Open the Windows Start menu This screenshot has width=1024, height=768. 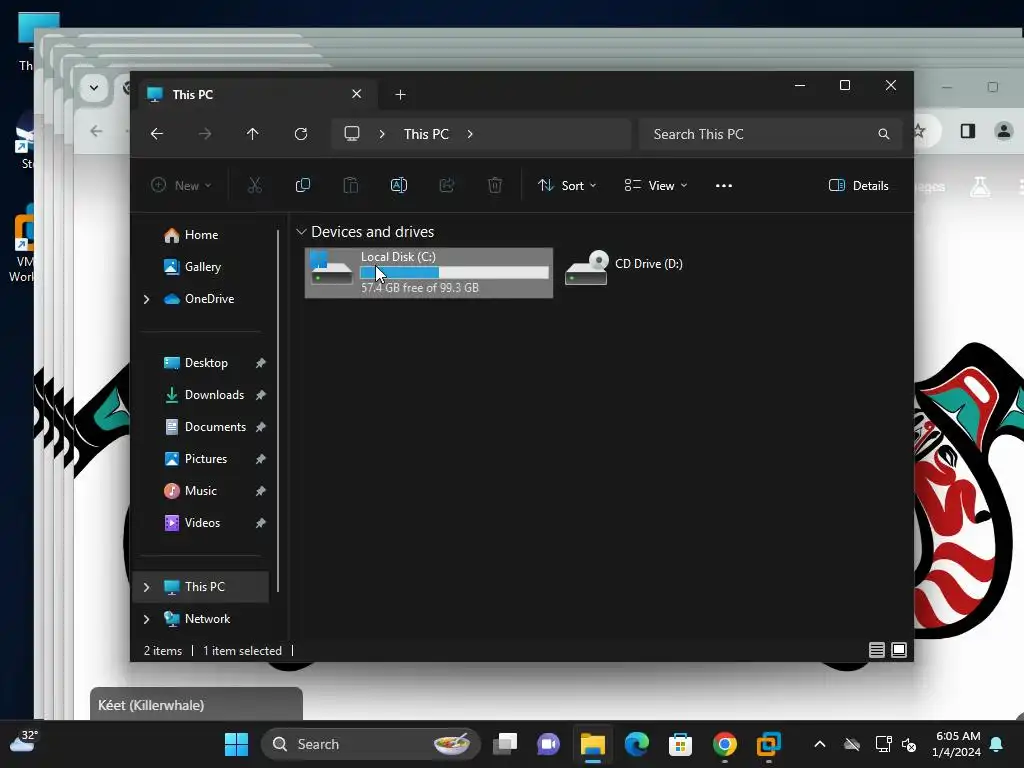tap(236, 744)
